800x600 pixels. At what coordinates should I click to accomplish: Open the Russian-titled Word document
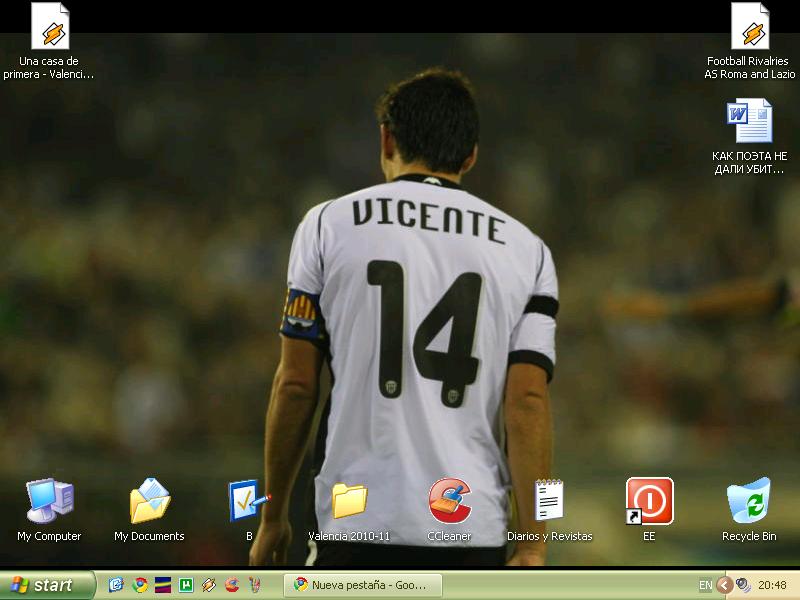tap(749, 122)
